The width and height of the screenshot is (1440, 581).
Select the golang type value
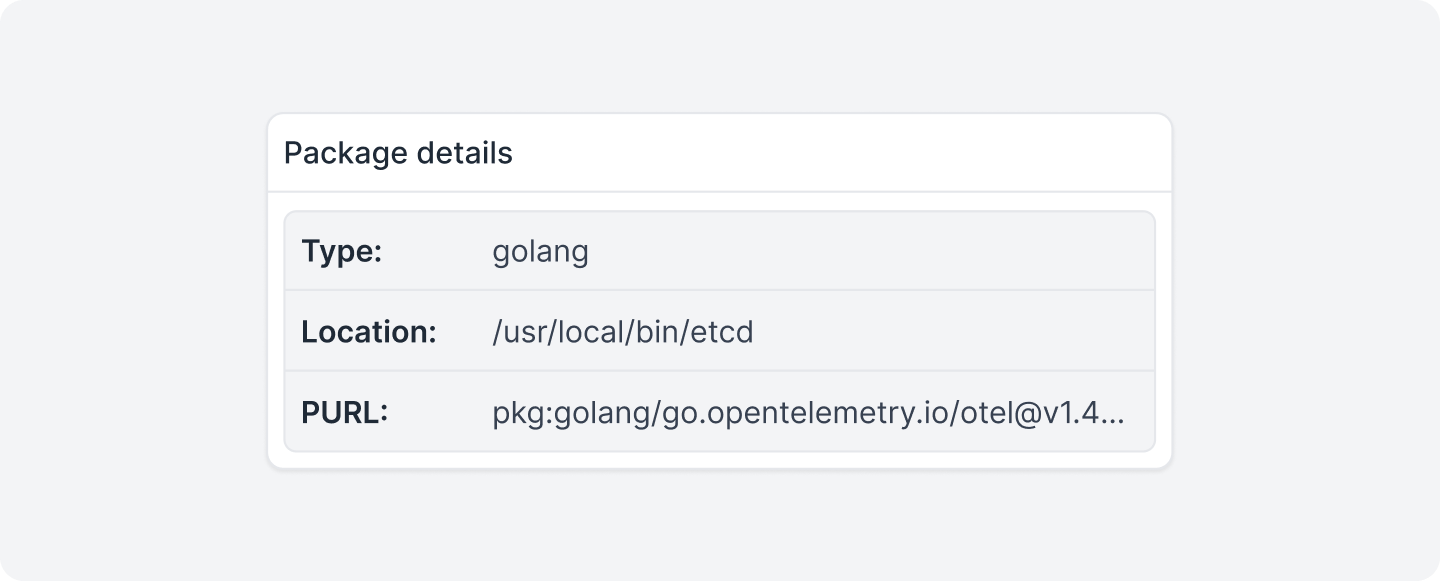tap(540, 251)
